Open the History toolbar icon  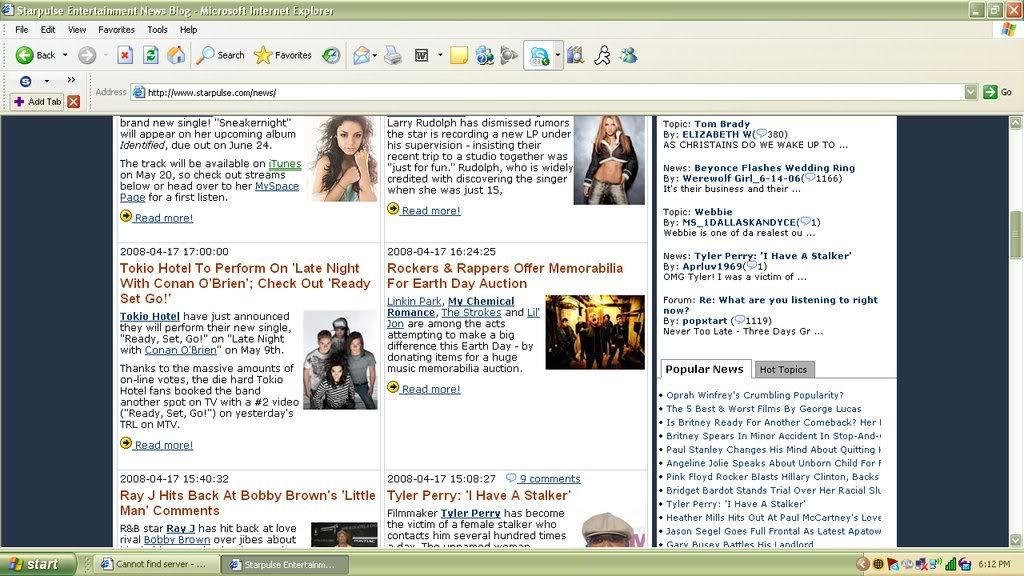point(331,55)
